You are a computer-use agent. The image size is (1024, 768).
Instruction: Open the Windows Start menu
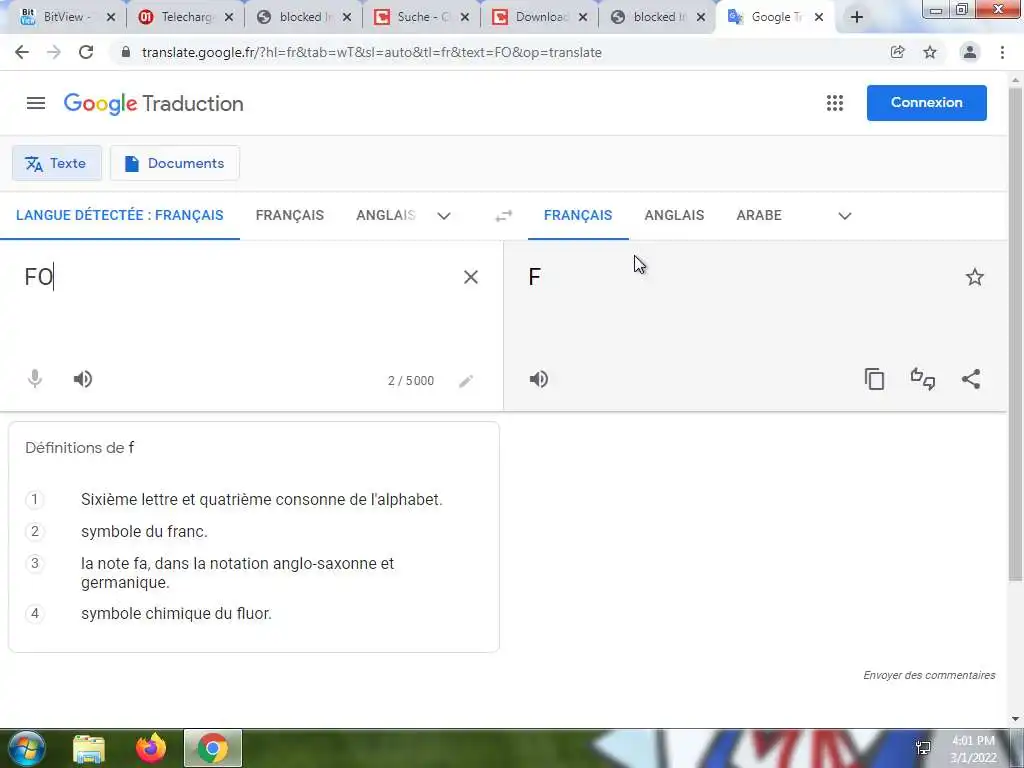[27, 748]
